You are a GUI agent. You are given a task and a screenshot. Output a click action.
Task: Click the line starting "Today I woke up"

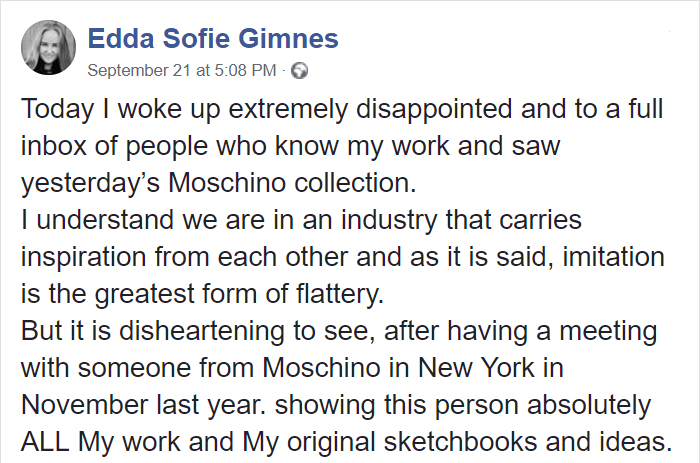pos(342,108)
